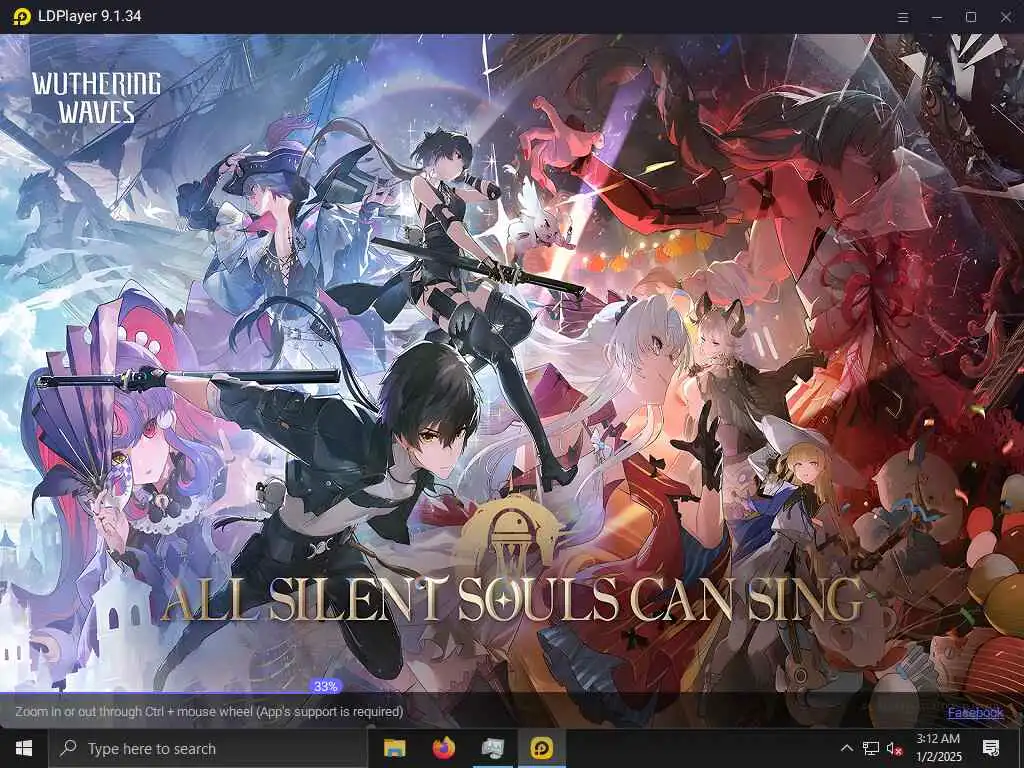Open the taskbar app right of Firefox
This screenshot has height=768, width=1024.
coord(492,748)
